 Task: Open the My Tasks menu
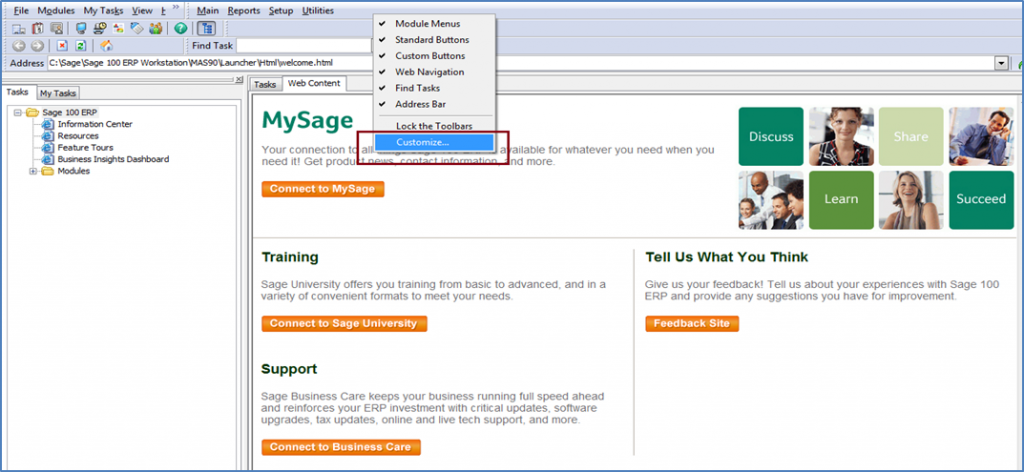[x=103, y=10]
